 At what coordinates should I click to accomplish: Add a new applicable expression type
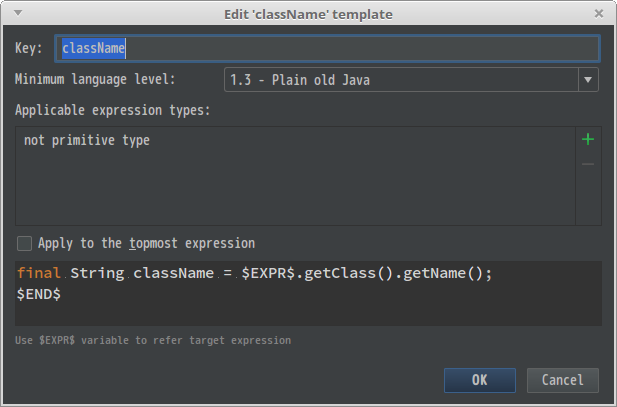coord(588,140)
